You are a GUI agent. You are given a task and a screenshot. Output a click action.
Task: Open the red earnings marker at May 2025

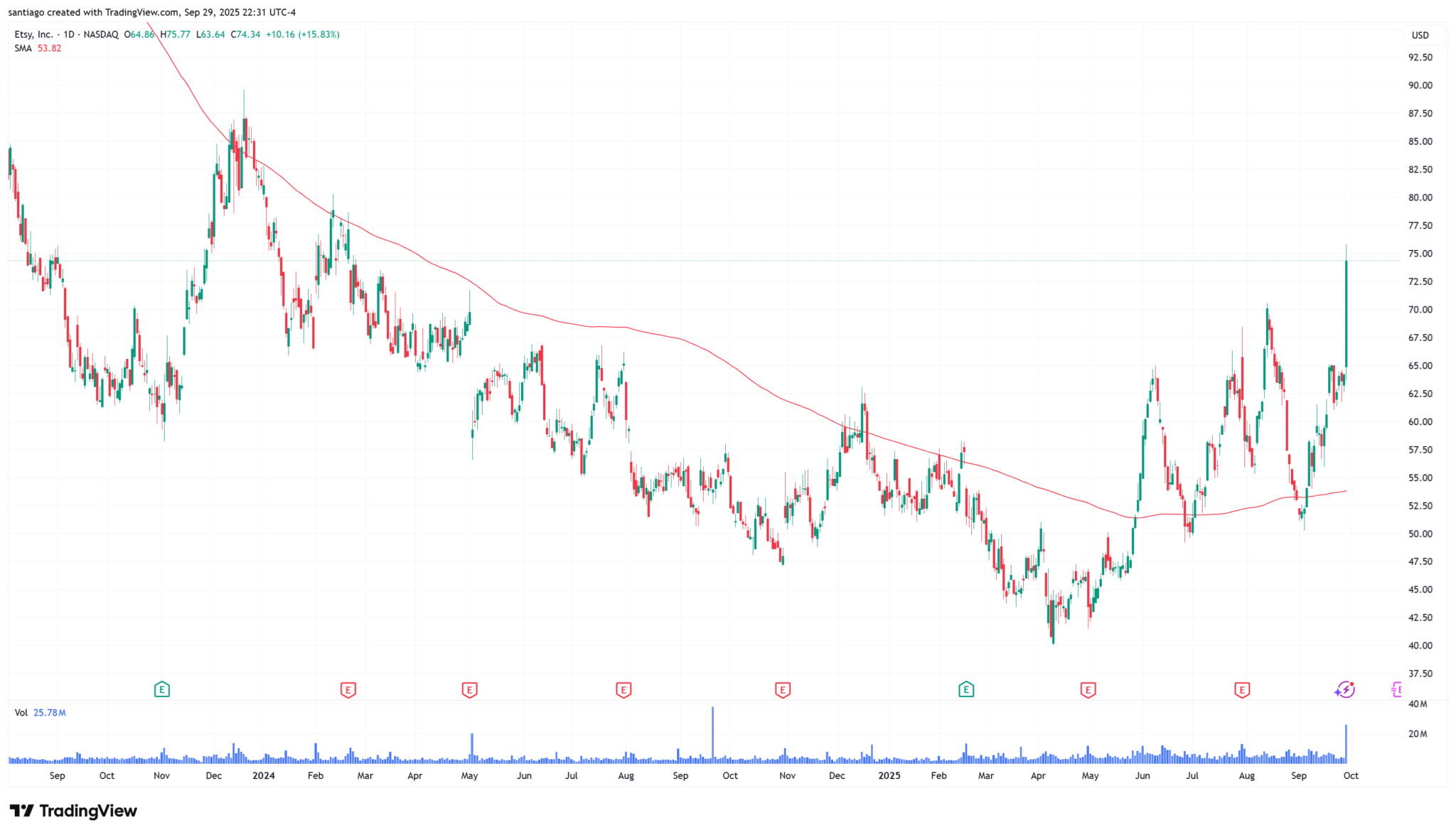point(1088,689)
